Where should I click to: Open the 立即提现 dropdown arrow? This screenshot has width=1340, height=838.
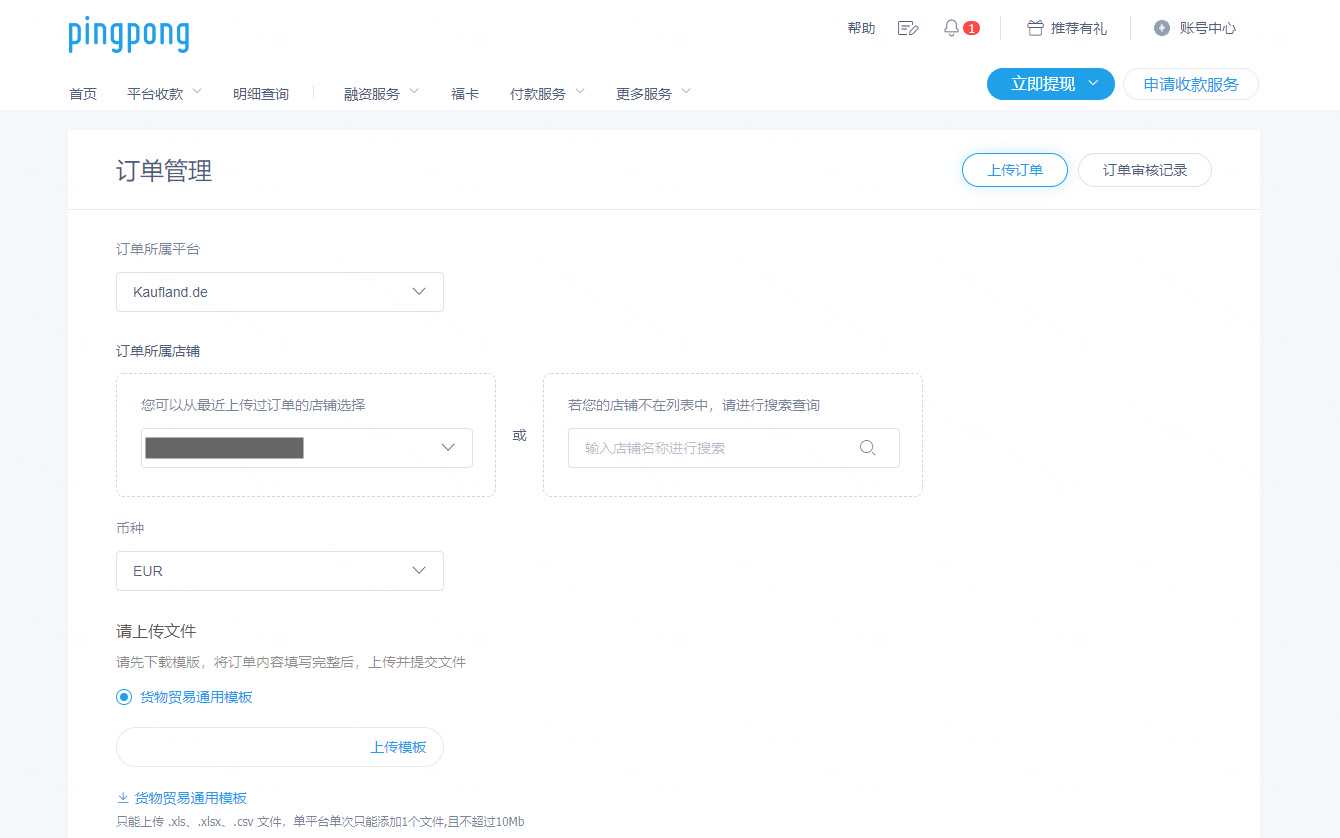pos(1093,84)
